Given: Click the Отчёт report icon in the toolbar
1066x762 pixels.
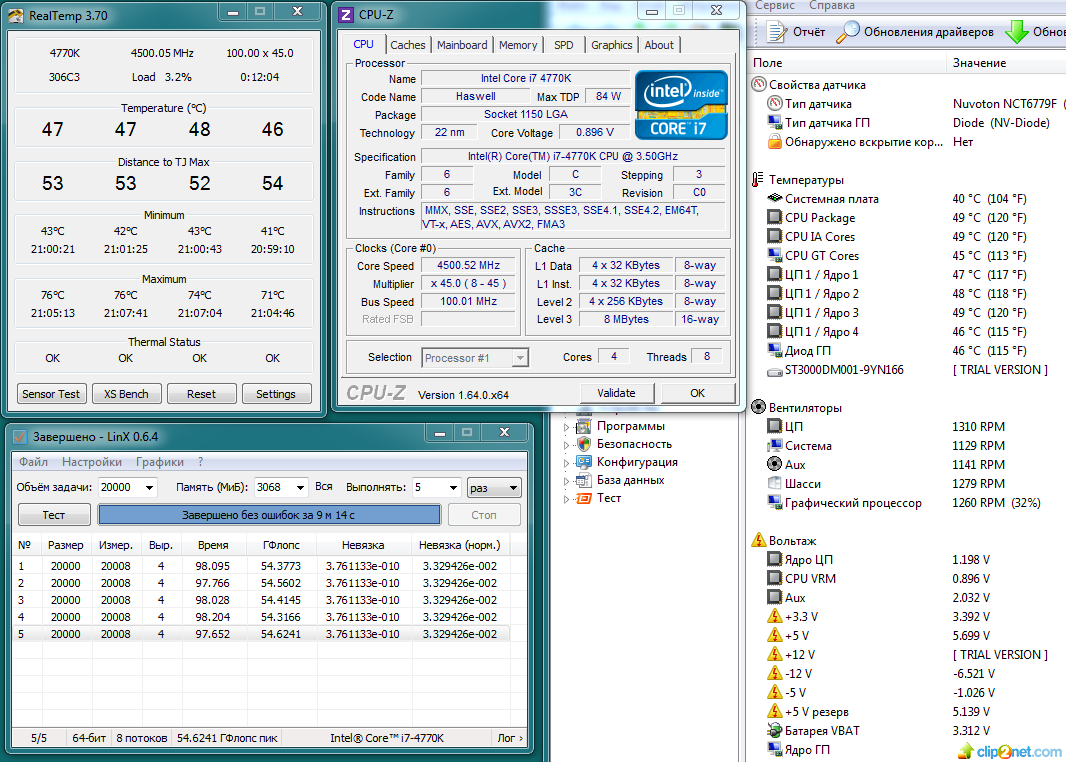Looking at the screenshot, I should [777, 31].
